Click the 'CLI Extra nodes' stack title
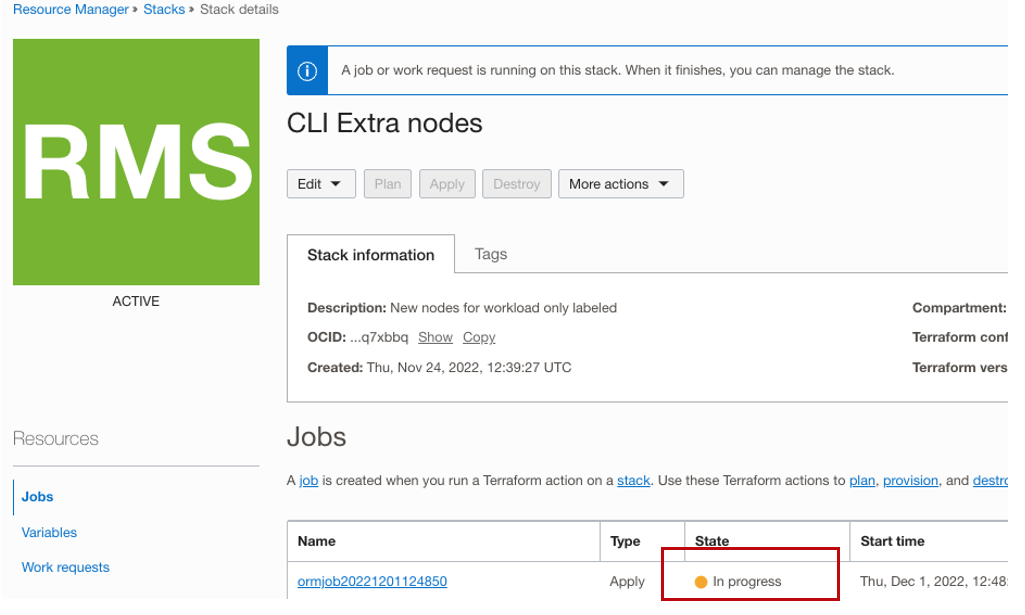 [384, 124]
